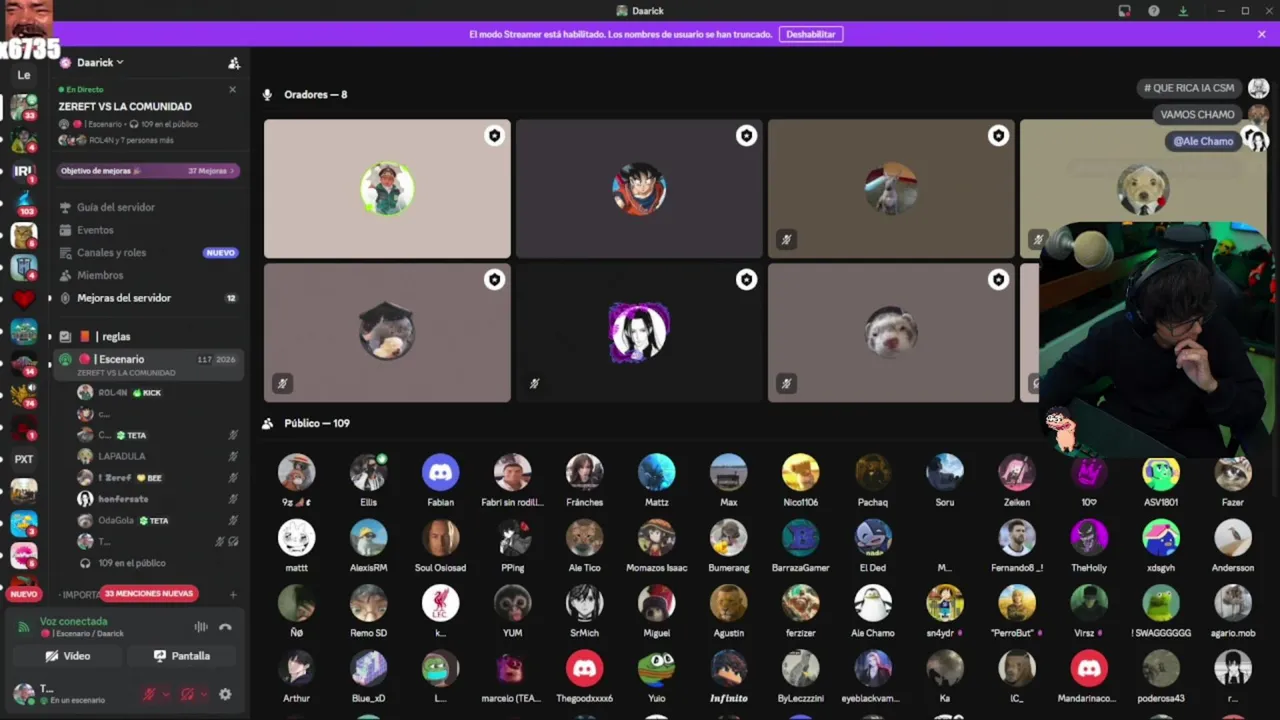Toggle deafen headphones in user panel

coord(187,694)
